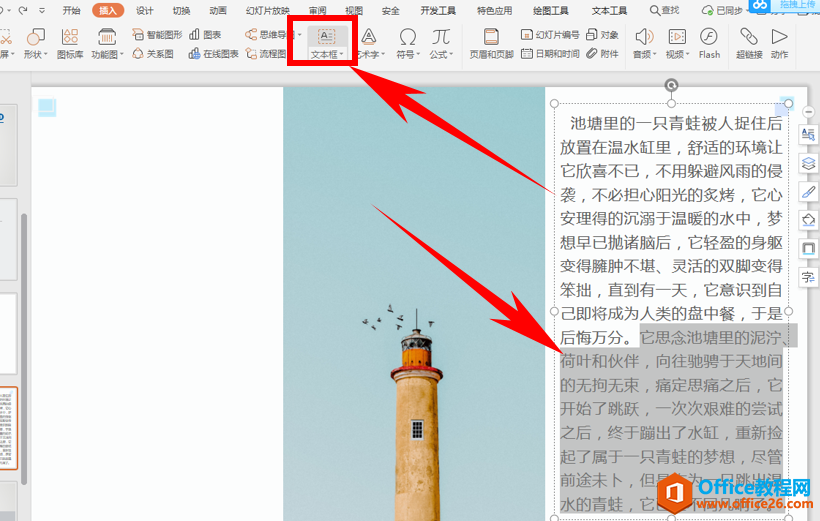This screenshot has height=521, width=820.
Task: Insert 附件 attachment
Action: tap(602, 53)
